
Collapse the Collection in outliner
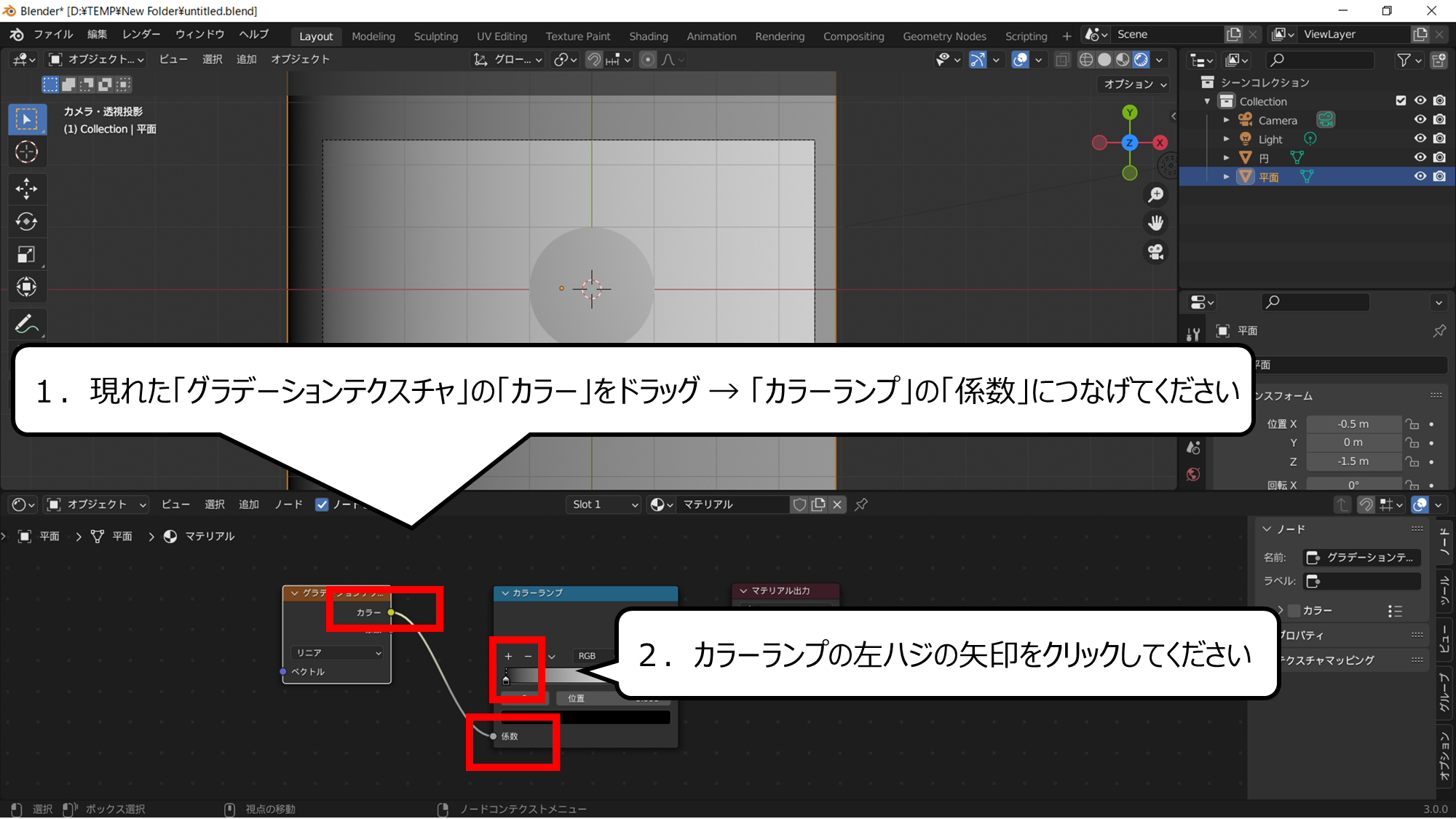pyautogui.click(x=1208, y=101)
